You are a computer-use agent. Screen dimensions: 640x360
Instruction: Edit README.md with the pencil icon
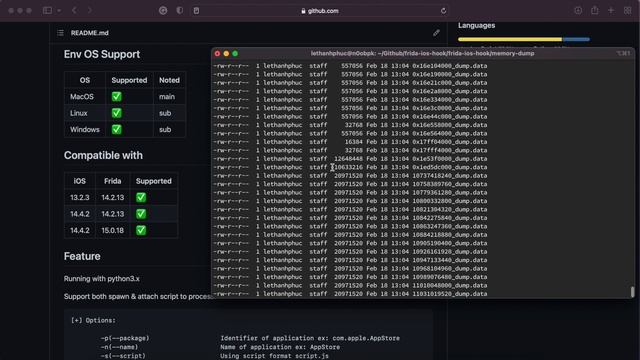click(436, 33)
